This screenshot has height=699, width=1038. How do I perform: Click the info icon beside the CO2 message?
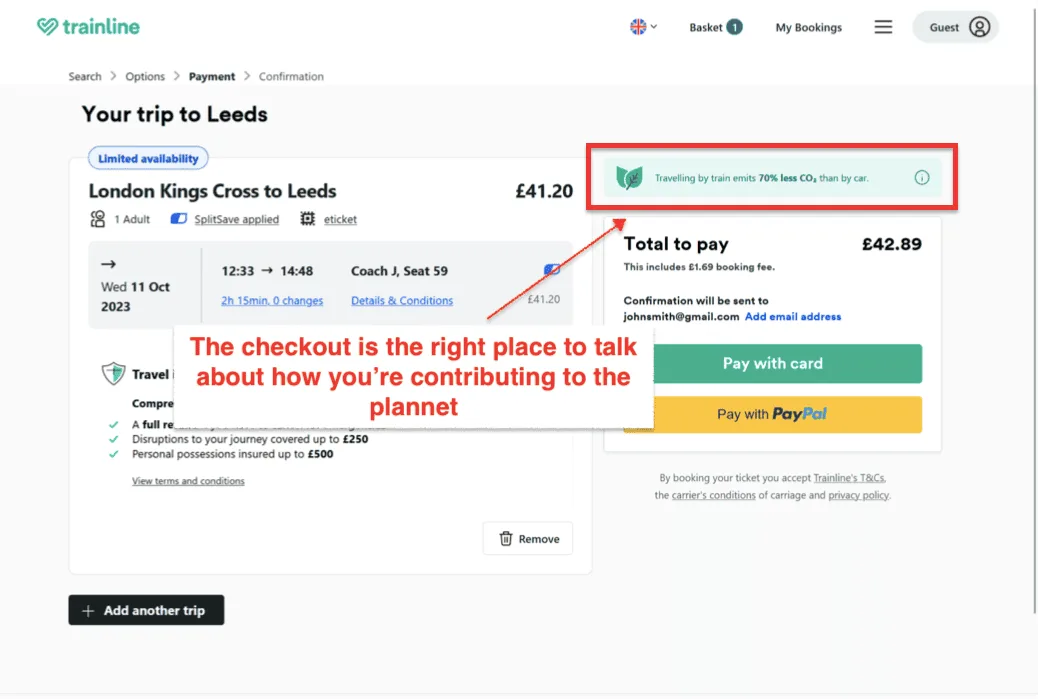pyautogui.click(x=921, y=178)
